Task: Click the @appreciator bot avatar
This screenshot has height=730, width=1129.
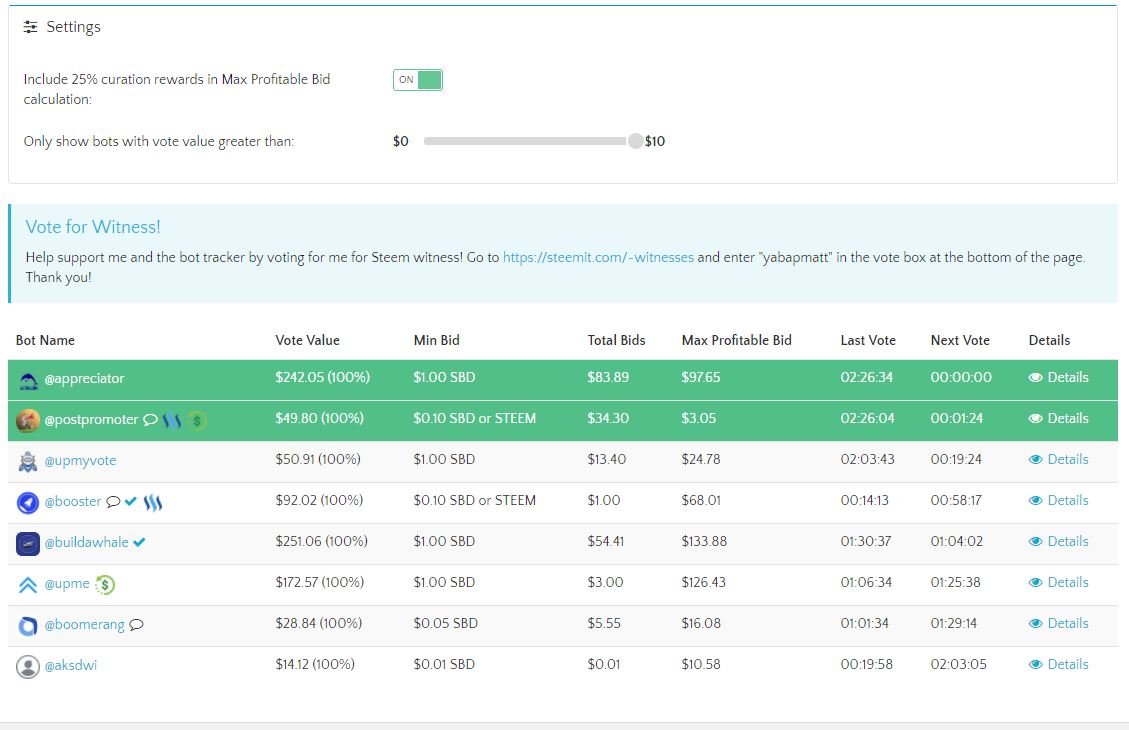Action: point(28,380)
